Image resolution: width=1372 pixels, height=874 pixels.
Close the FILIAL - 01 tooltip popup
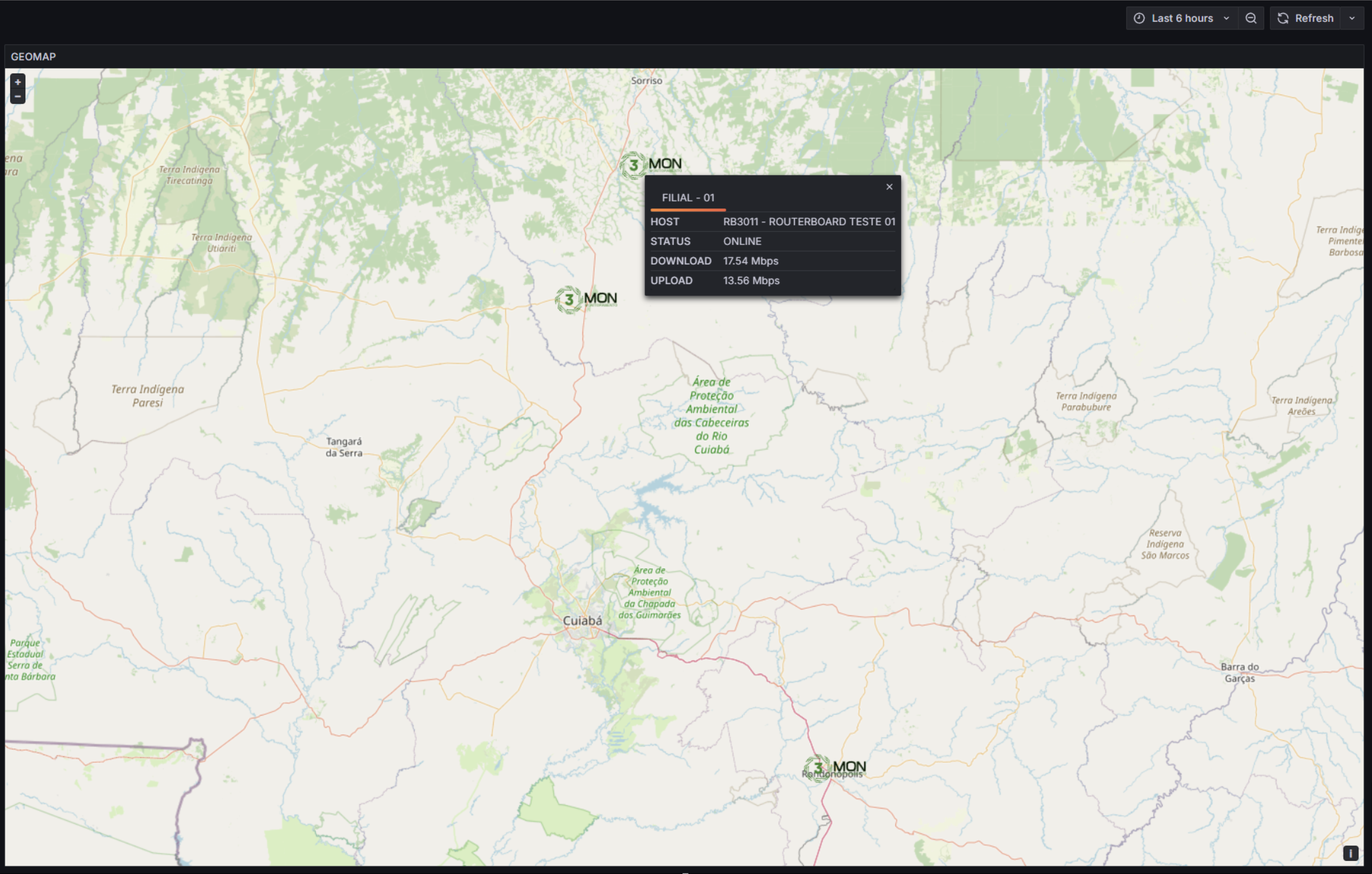(889, 186)
